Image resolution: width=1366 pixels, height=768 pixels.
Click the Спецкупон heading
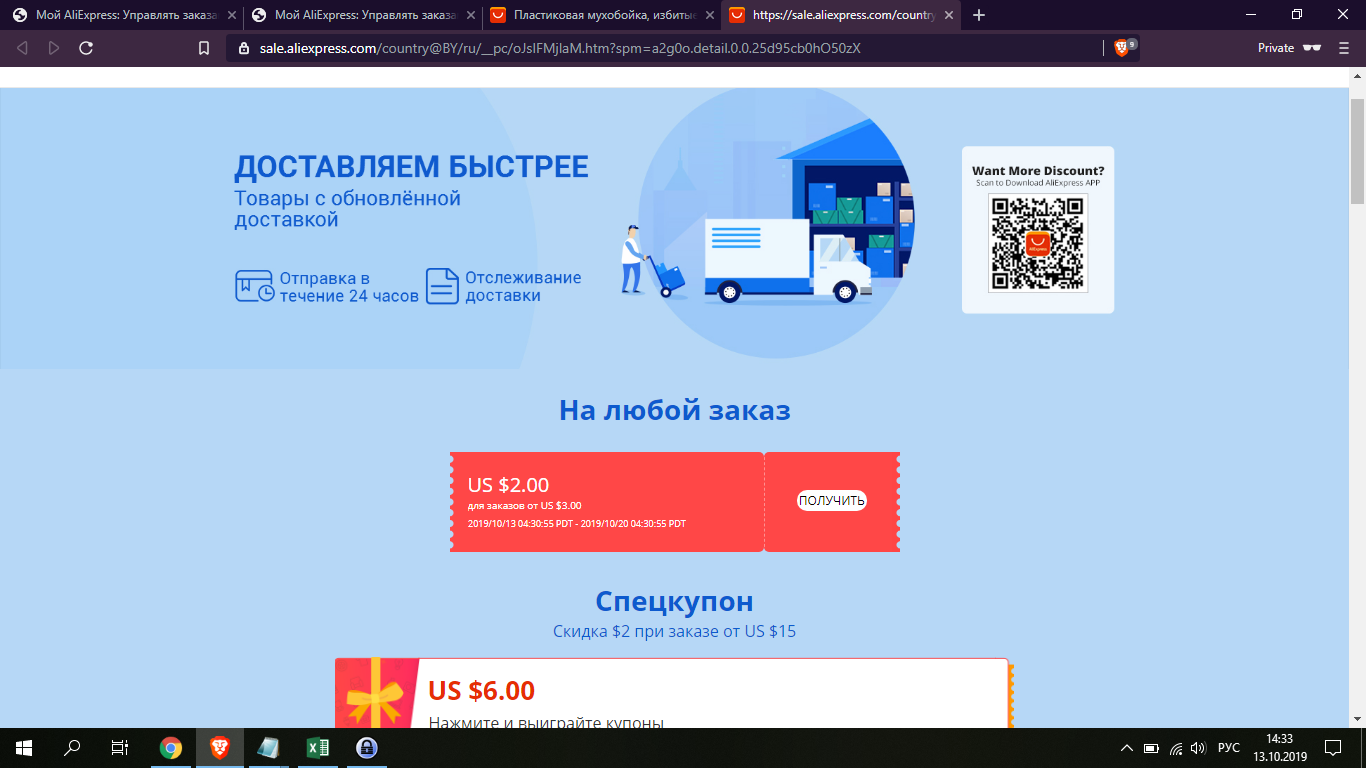click(x=675, y=601)
